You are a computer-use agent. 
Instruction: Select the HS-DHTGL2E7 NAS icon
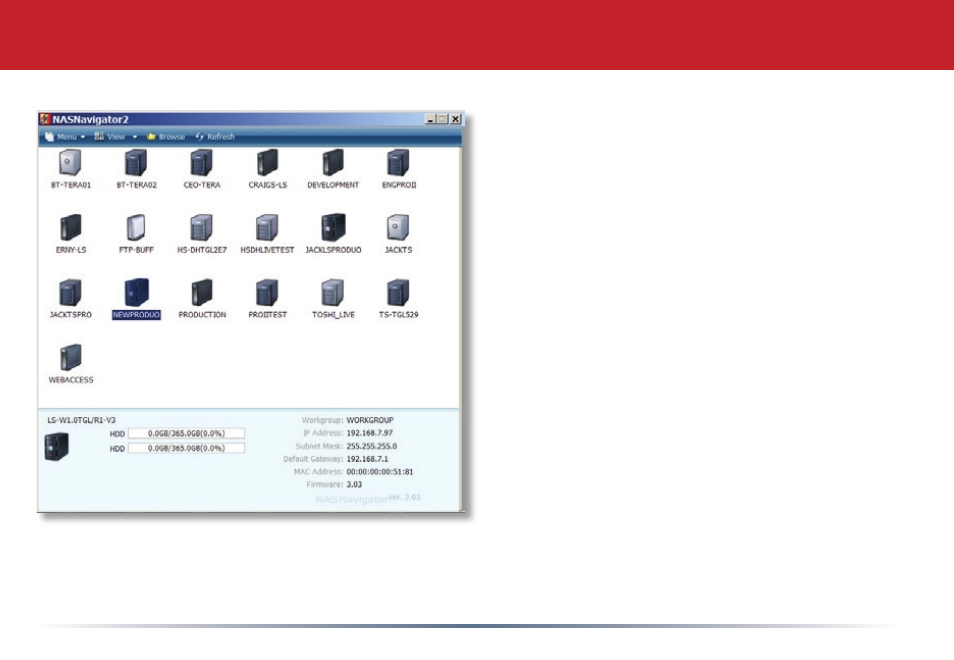201,228
